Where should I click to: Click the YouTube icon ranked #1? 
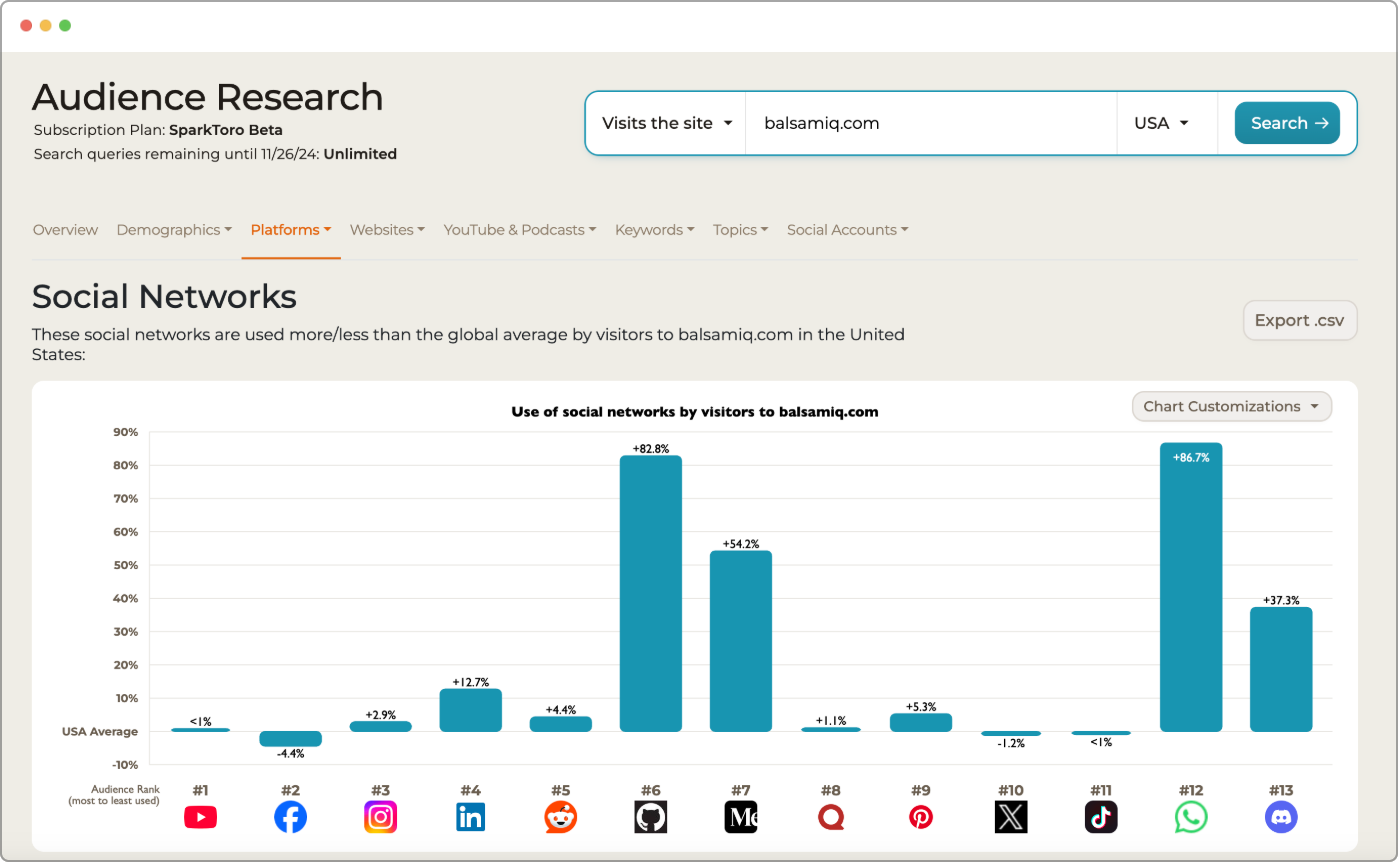coord(200,817)
